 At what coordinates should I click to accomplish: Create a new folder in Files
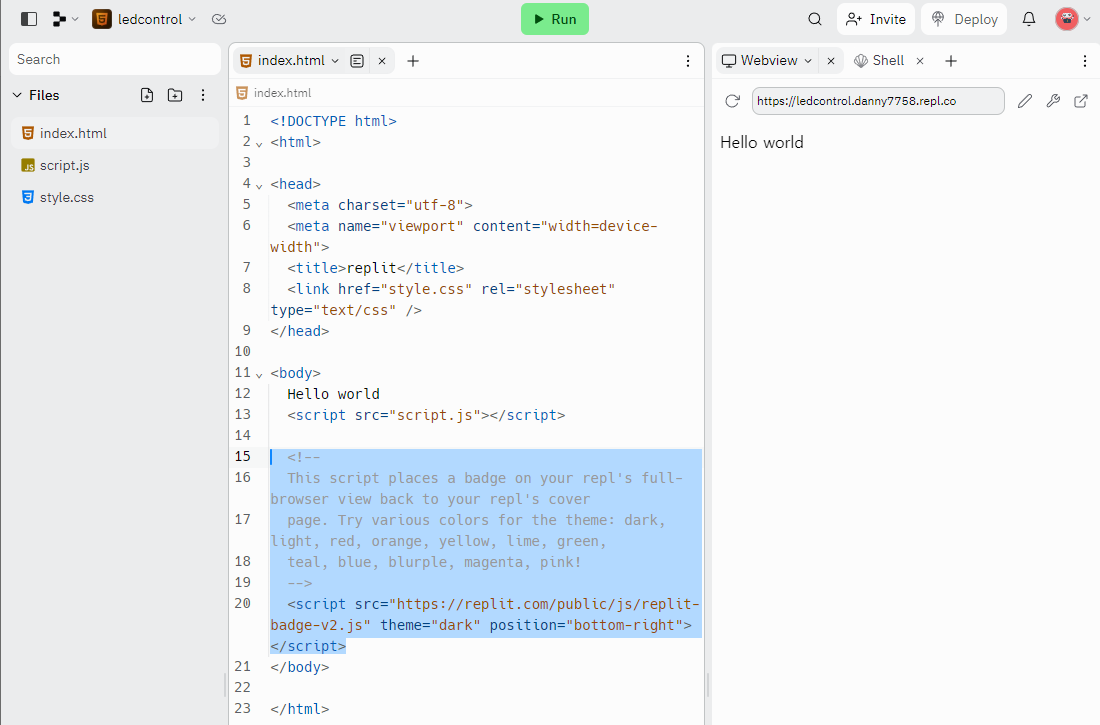tap(175, 95)
